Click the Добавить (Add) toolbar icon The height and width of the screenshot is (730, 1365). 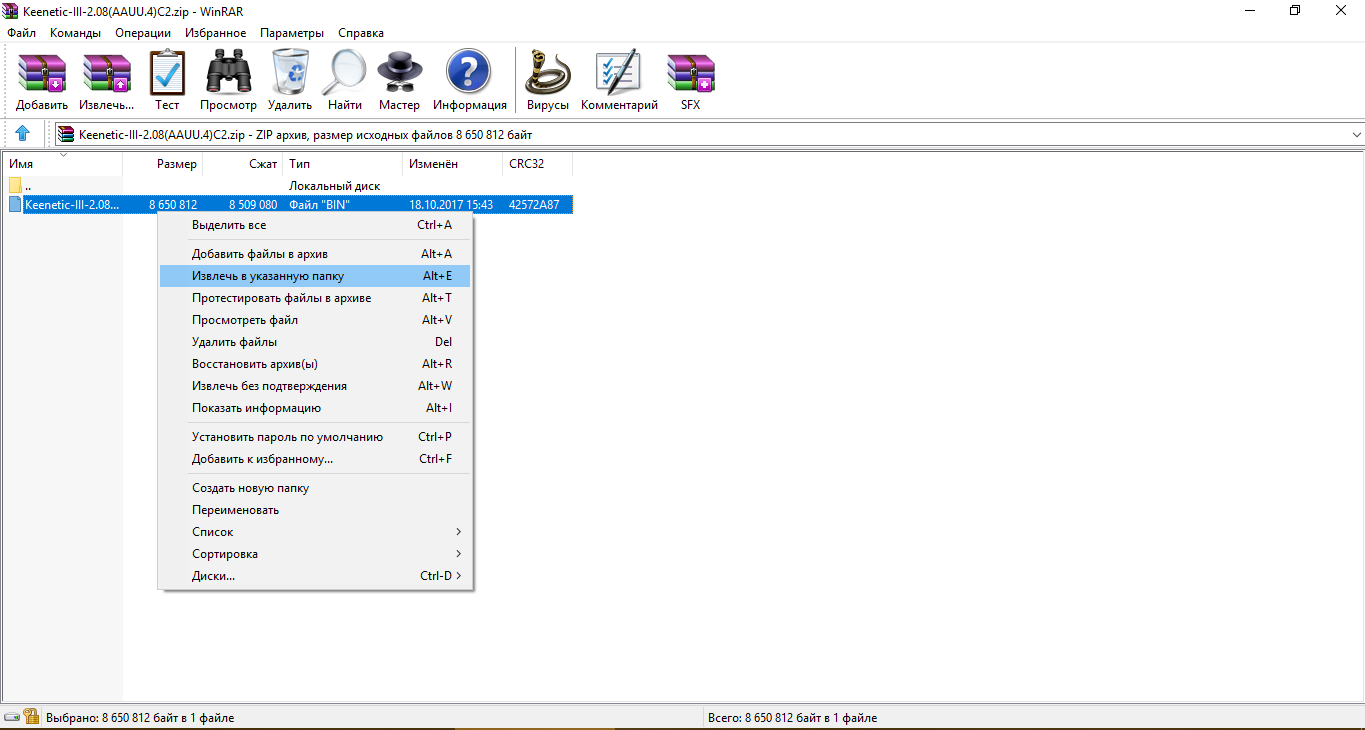(42, 80)
